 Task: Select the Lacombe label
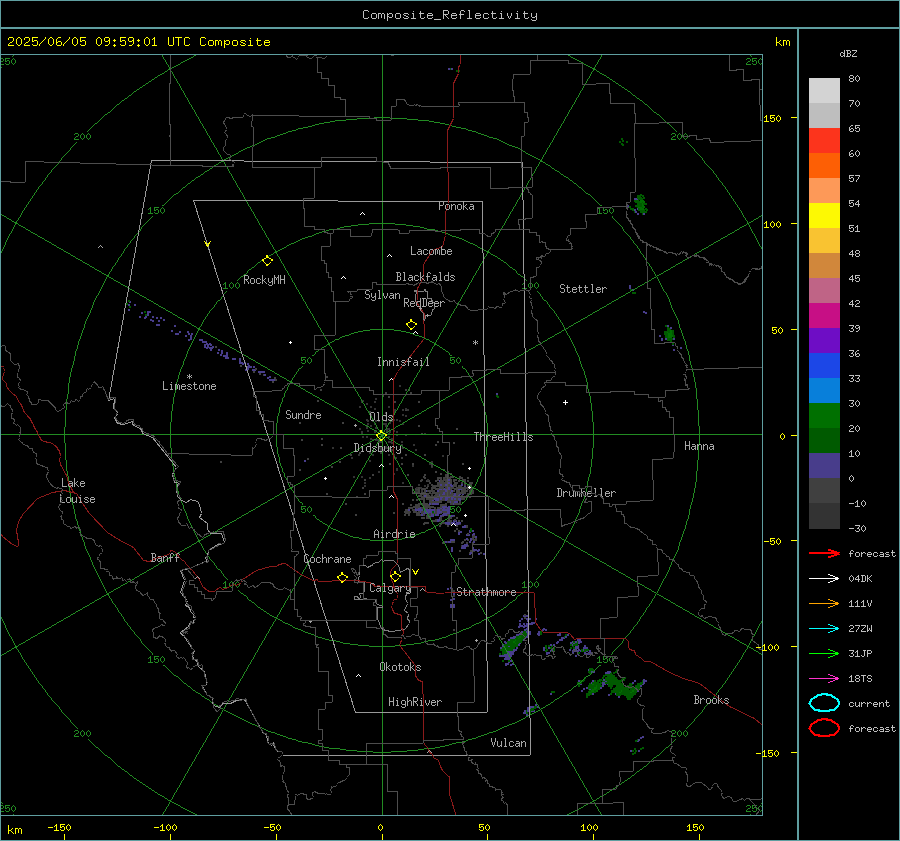pyautogui.click(x=431, y=251)
